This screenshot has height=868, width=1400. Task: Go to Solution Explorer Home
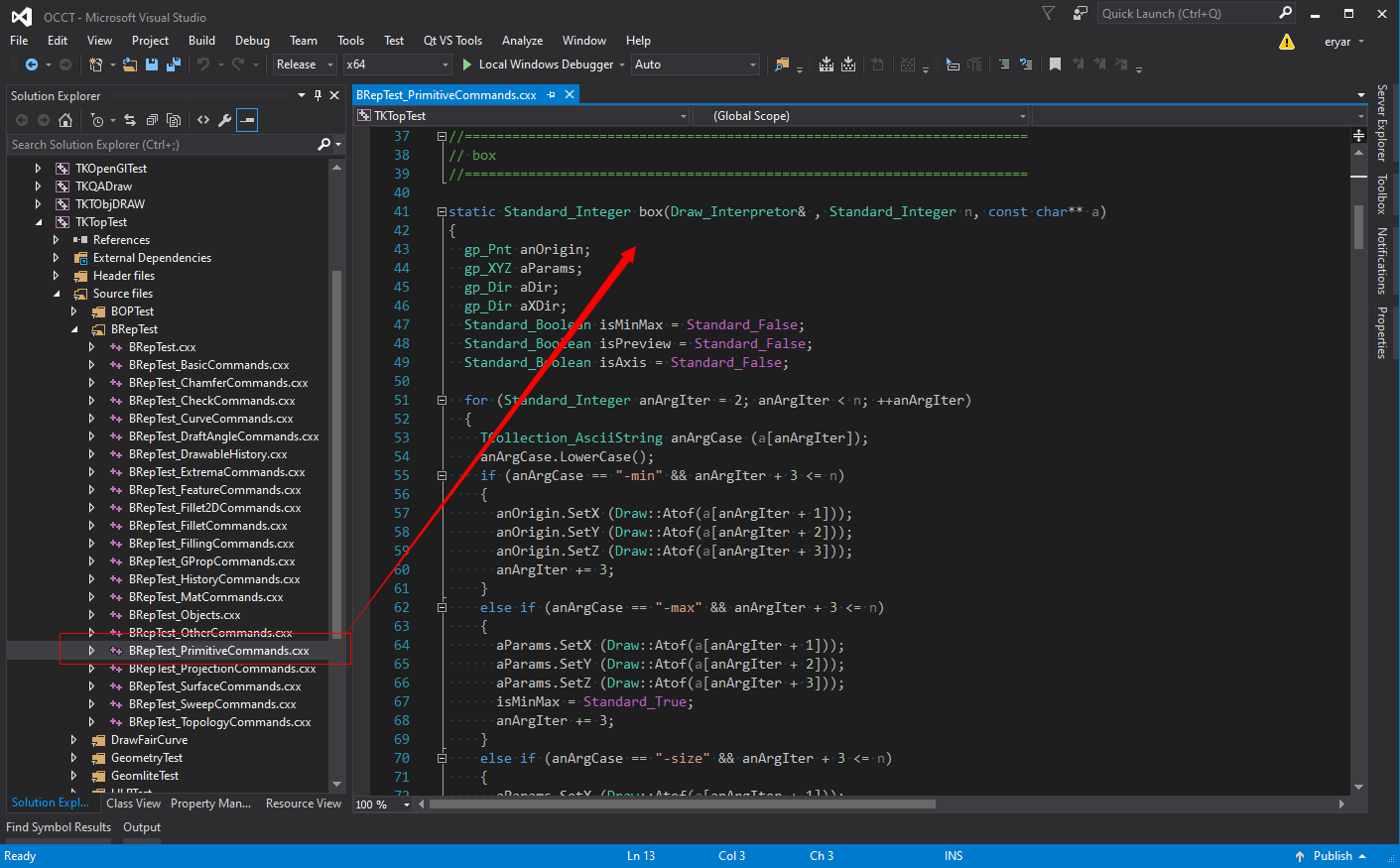tap(65, 120)
